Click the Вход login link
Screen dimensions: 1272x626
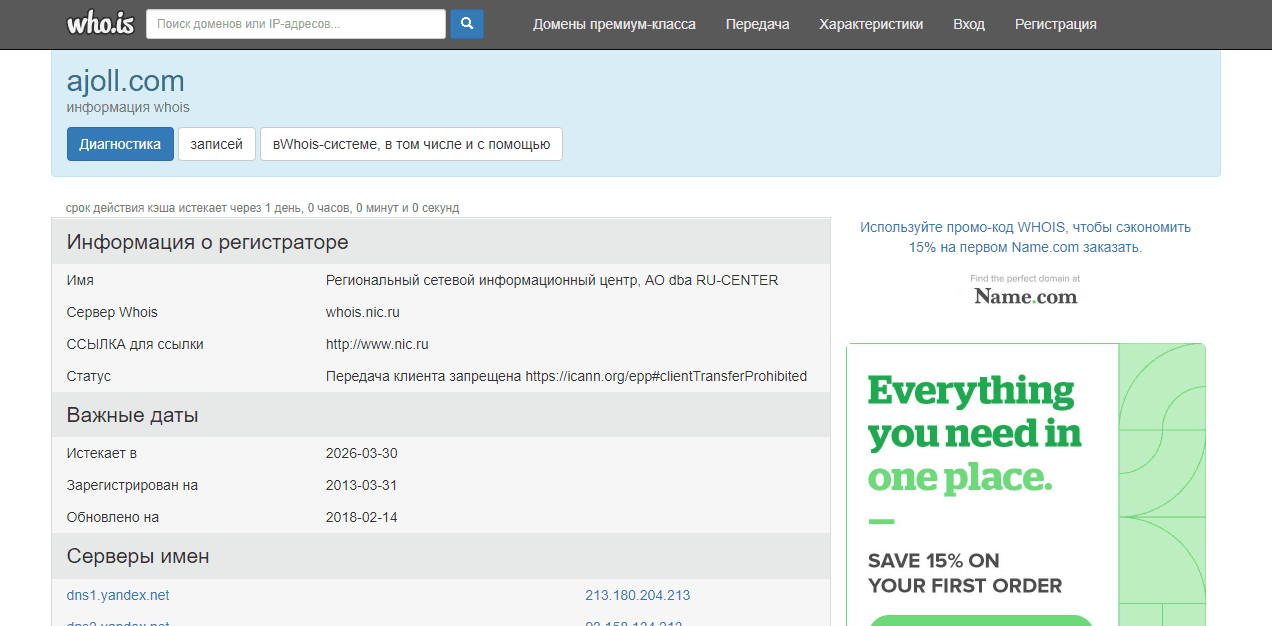click(x=968, y=24)
